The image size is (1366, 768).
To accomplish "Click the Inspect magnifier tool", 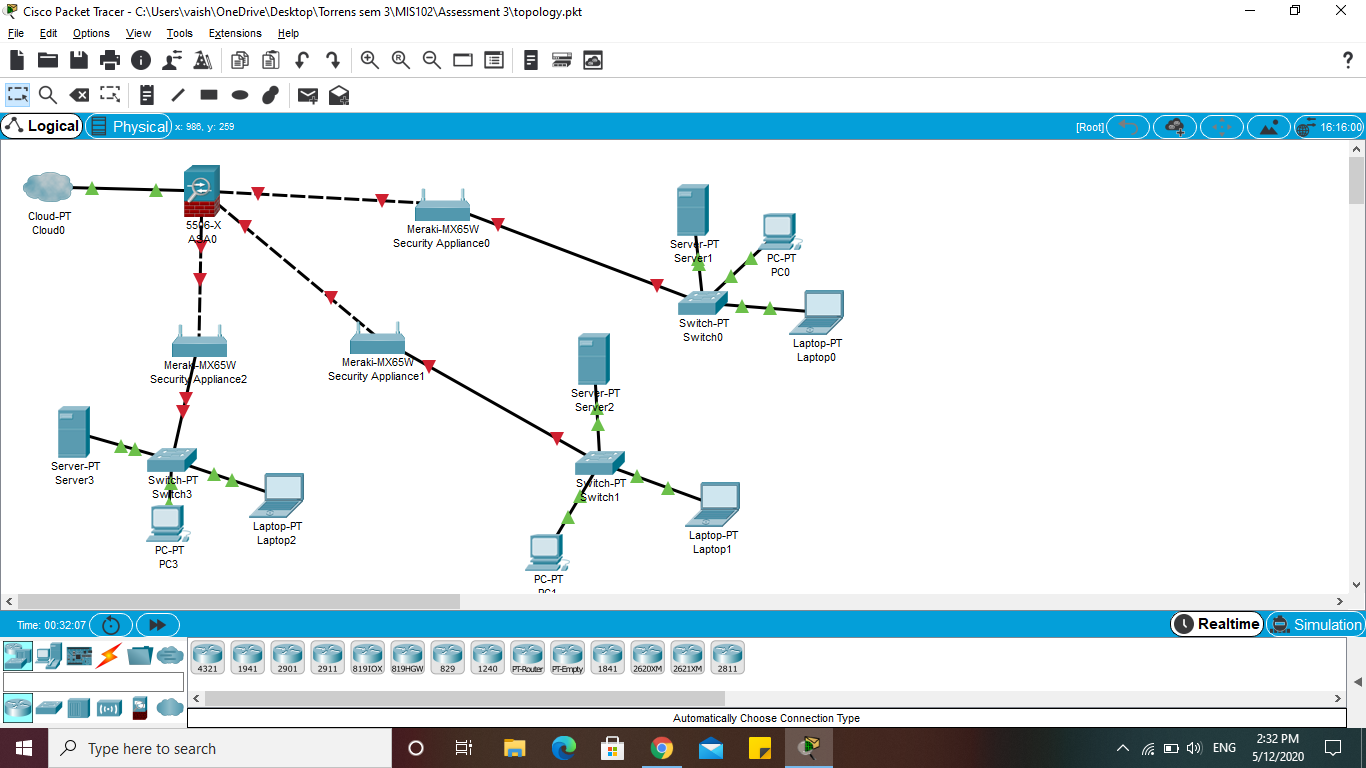I will 48,95.
